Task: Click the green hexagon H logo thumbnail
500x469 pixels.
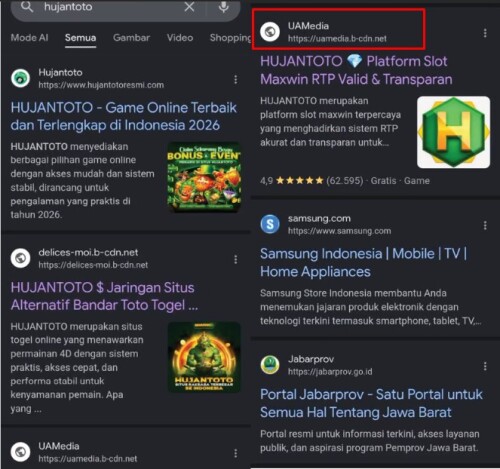Action: pyautogui.click(x=453, y=132)
